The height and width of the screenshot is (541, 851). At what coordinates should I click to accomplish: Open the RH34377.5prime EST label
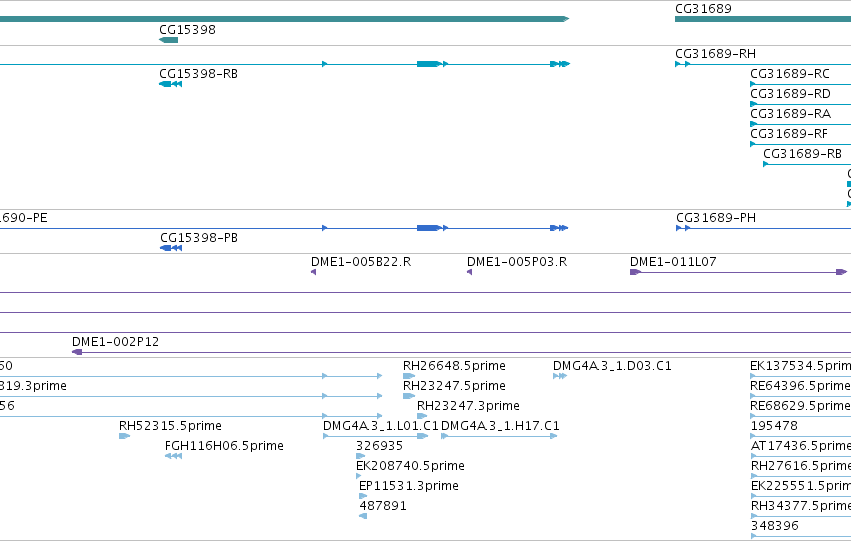pos(801,506)
